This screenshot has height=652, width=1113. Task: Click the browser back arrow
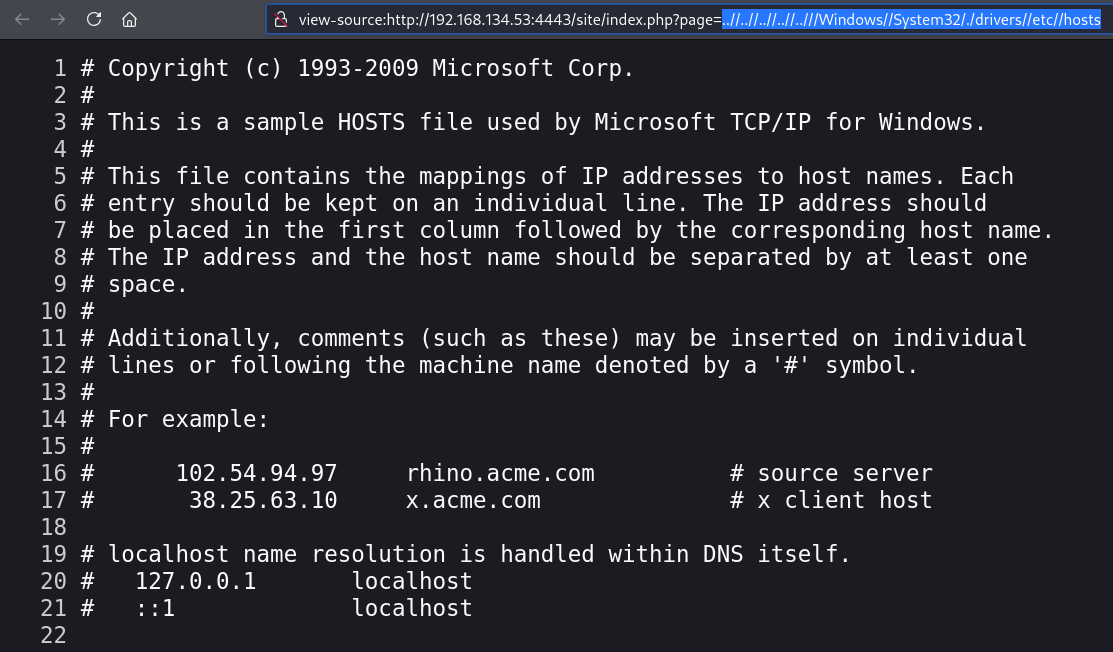tap(22, 19)
